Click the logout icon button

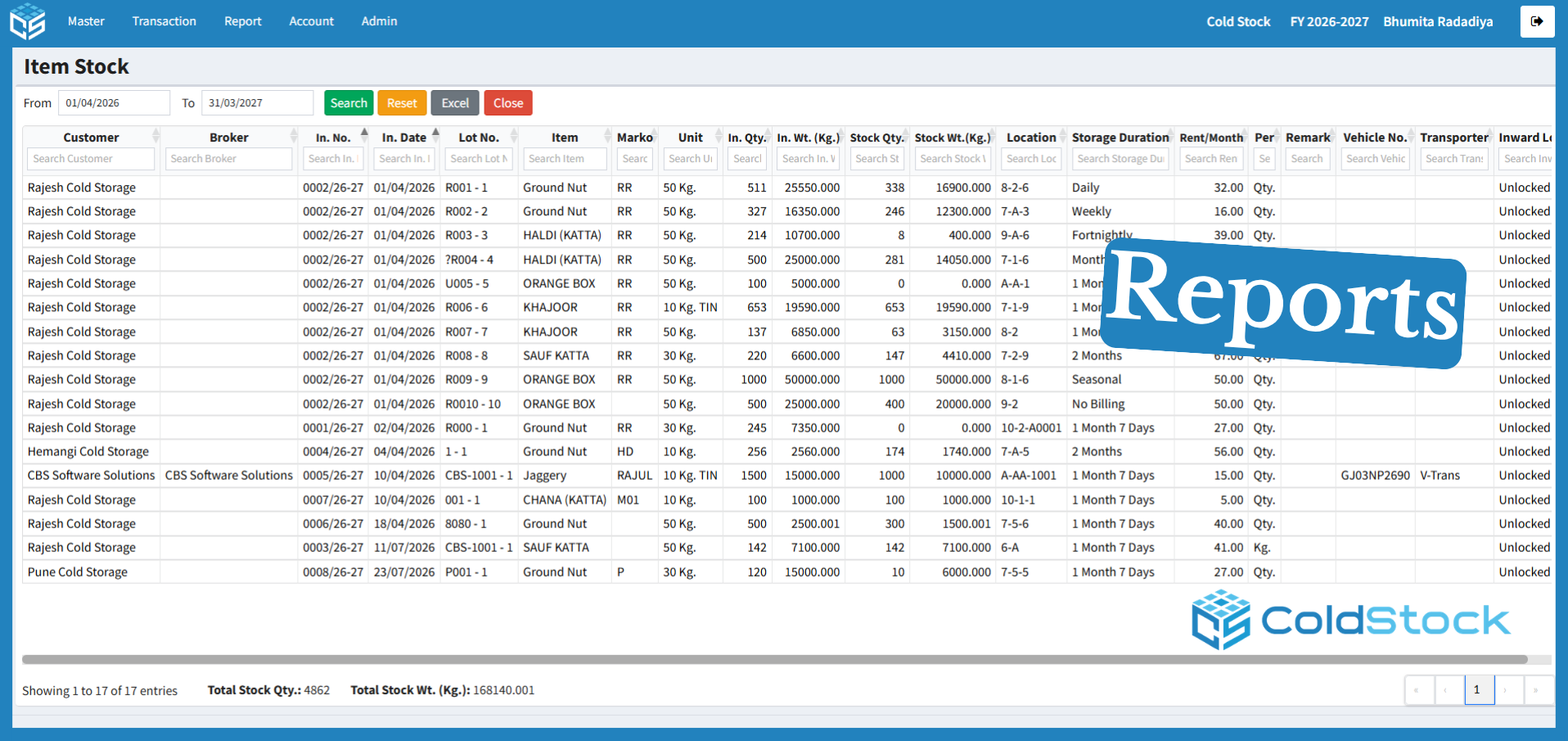pos(1537,21)
